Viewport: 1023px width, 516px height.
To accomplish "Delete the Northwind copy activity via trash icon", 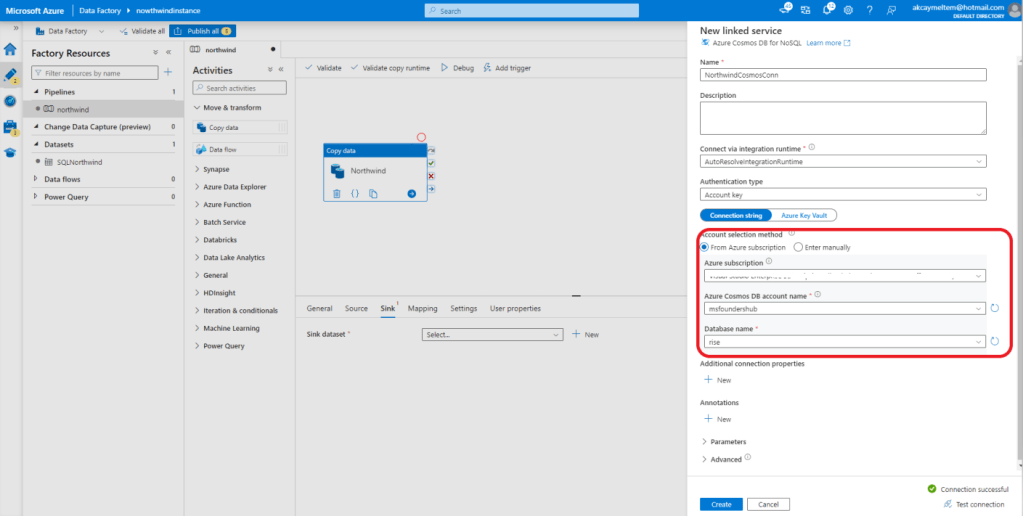I will (337, 193).
